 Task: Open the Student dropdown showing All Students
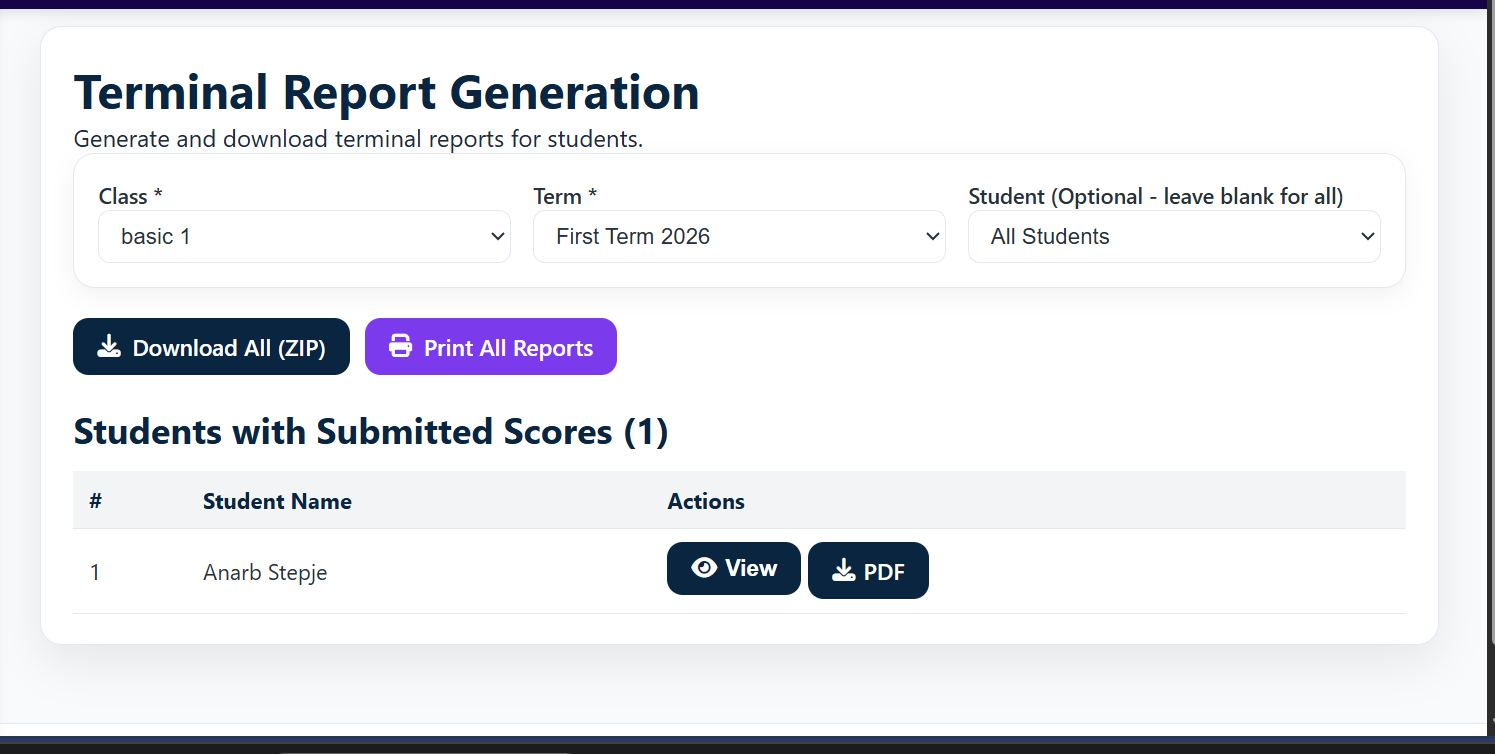tap(1174, 236)
